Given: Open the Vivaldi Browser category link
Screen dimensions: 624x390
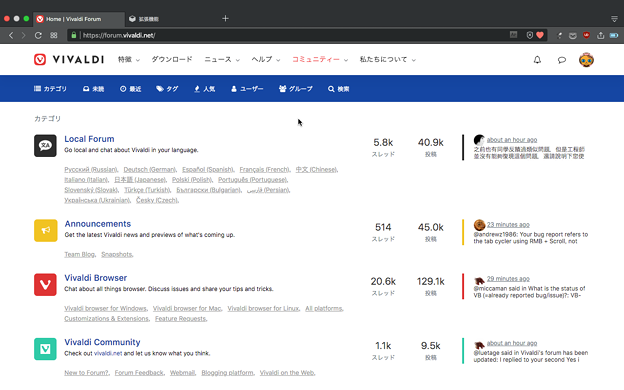Looking at the screenshot, I should tap(96, 278).
